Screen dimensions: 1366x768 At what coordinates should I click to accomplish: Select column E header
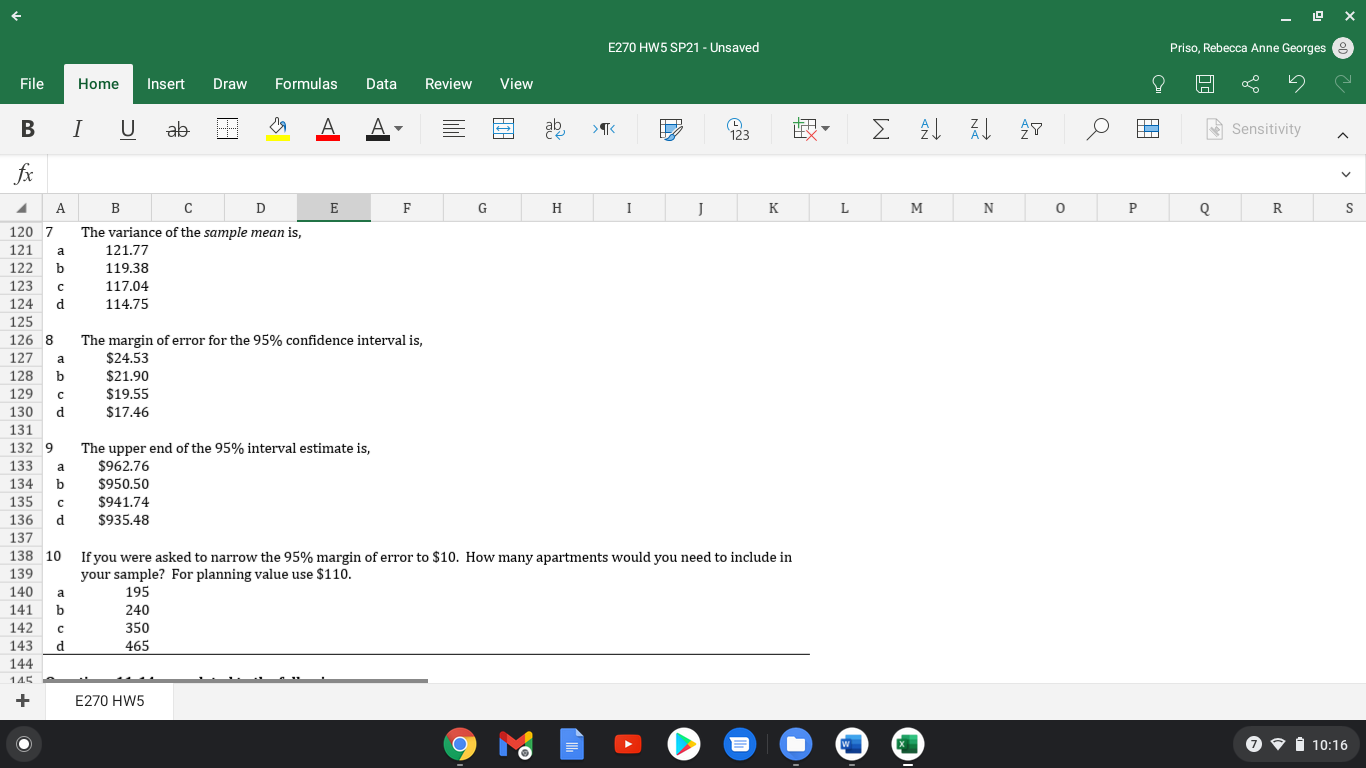pos(334,208)
